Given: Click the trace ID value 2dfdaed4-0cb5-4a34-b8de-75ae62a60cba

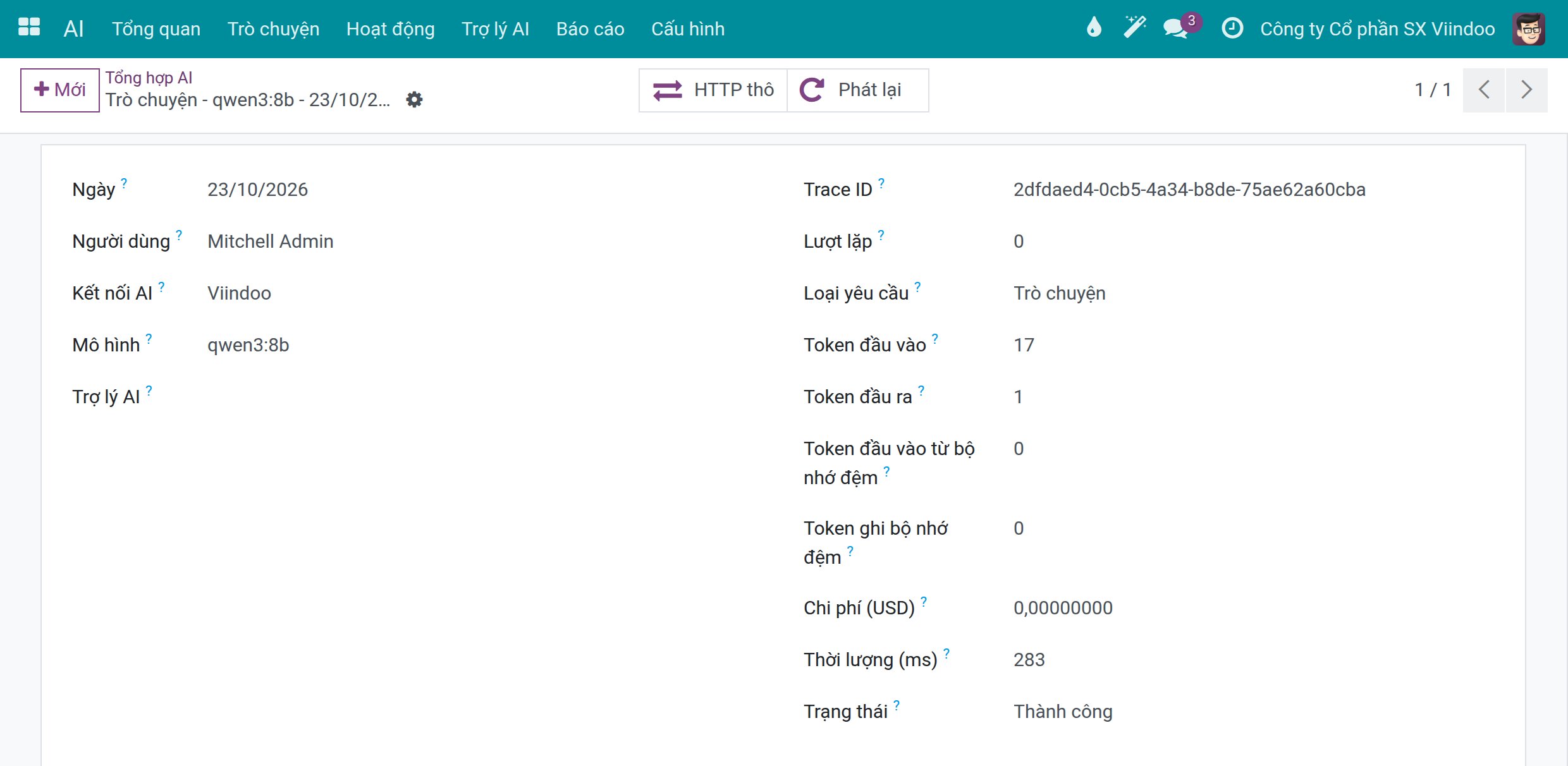Looking at the screenshot, I should (x=1189, y=190).
